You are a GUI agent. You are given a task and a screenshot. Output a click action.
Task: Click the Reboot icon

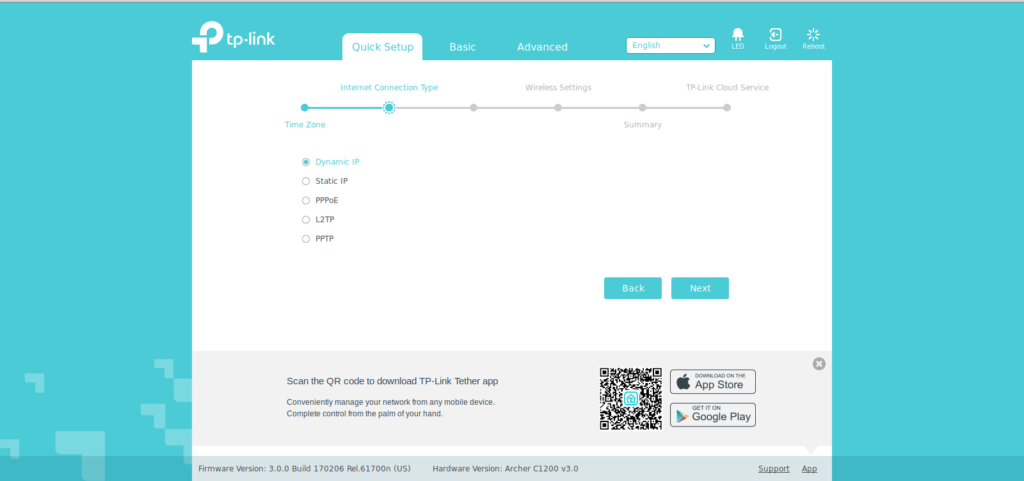coord(813,36)
